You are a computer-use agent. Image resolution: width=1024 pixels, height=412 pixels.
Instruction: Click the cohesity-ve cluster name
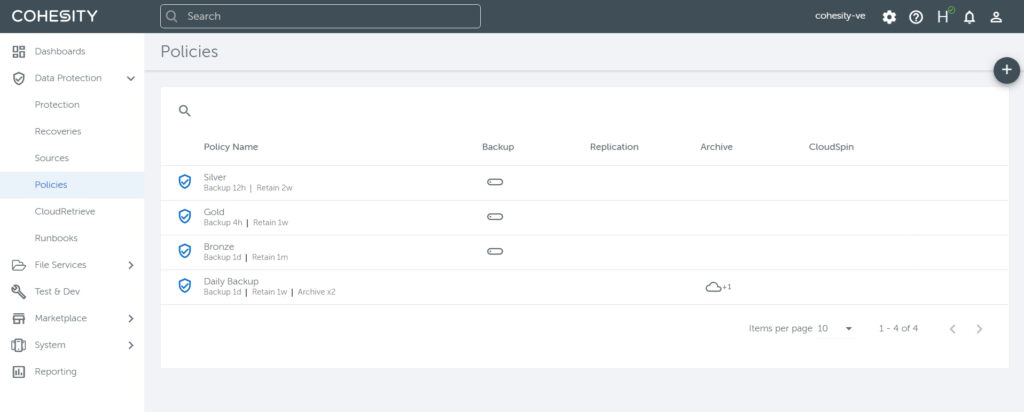tap(840, 16)
